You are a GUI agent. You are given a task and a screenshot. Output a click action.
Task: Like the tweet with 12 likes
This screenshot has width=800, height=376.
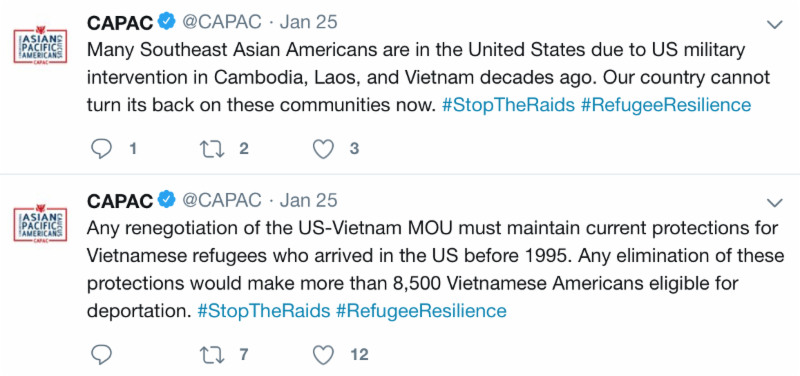323,355
